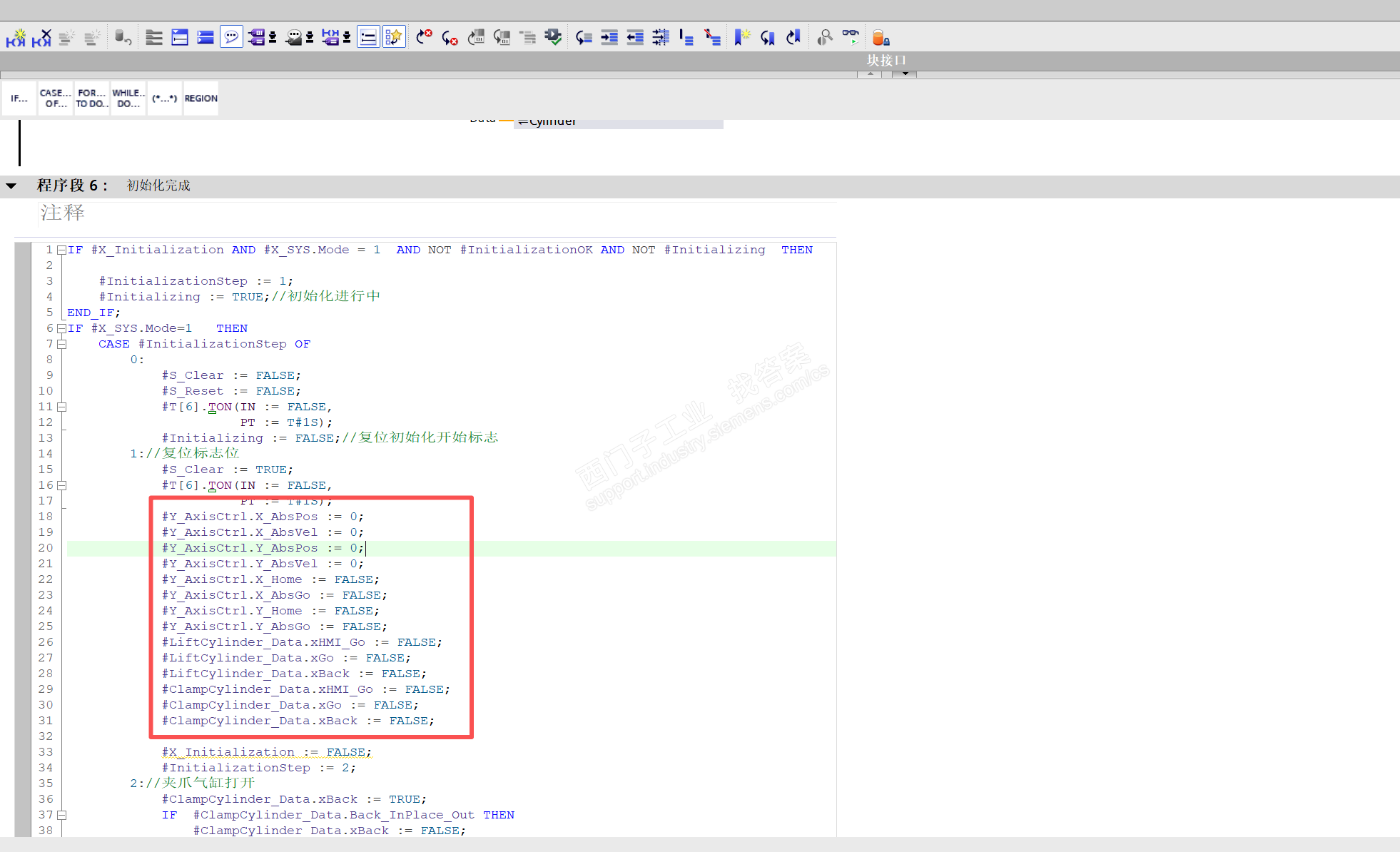1400x852 pixels.
Task: Click the close all networks icon
Action: (206, 37)
